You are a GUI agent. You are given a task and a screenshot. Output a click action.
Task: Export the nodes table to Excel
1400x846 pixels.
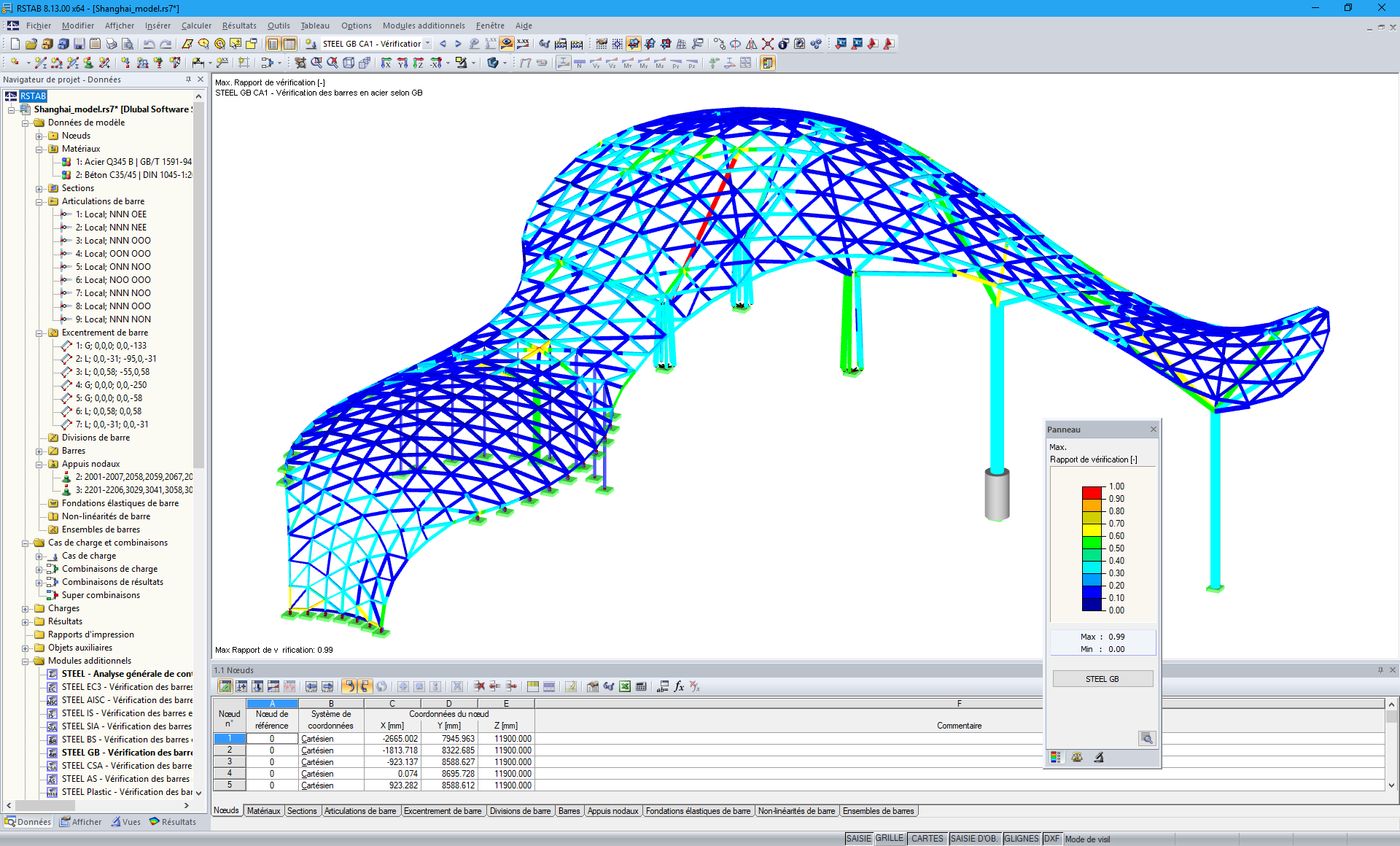[x=624, y=686]
